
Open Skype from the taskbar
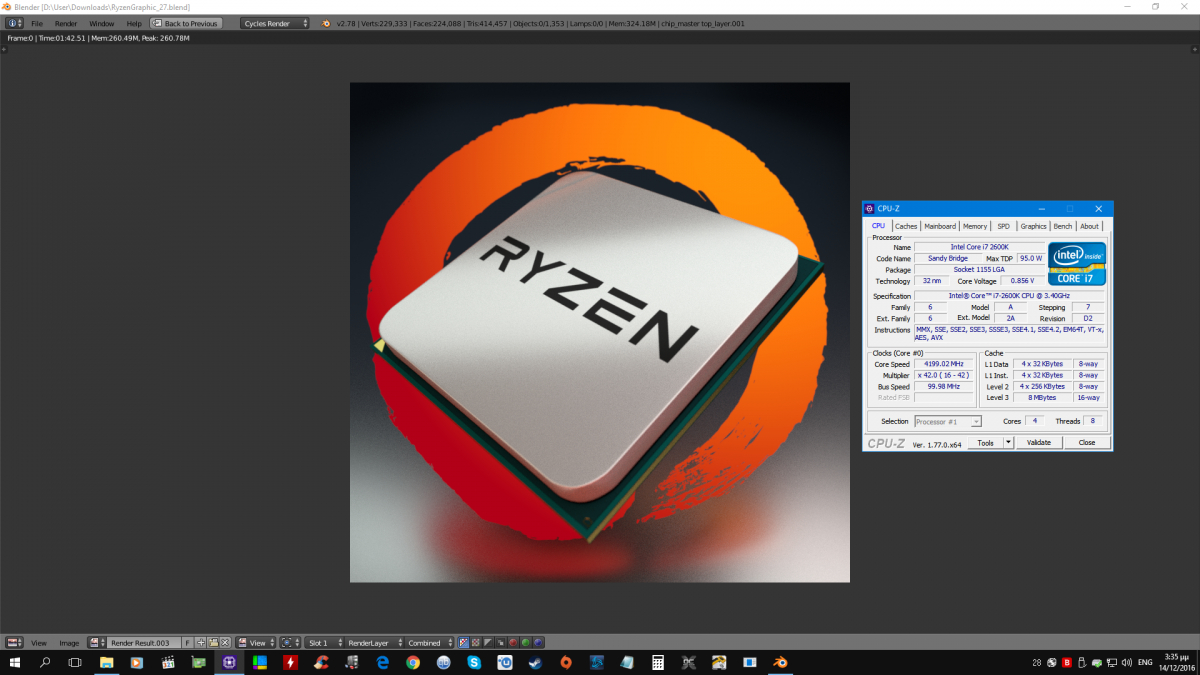(474, 662)
